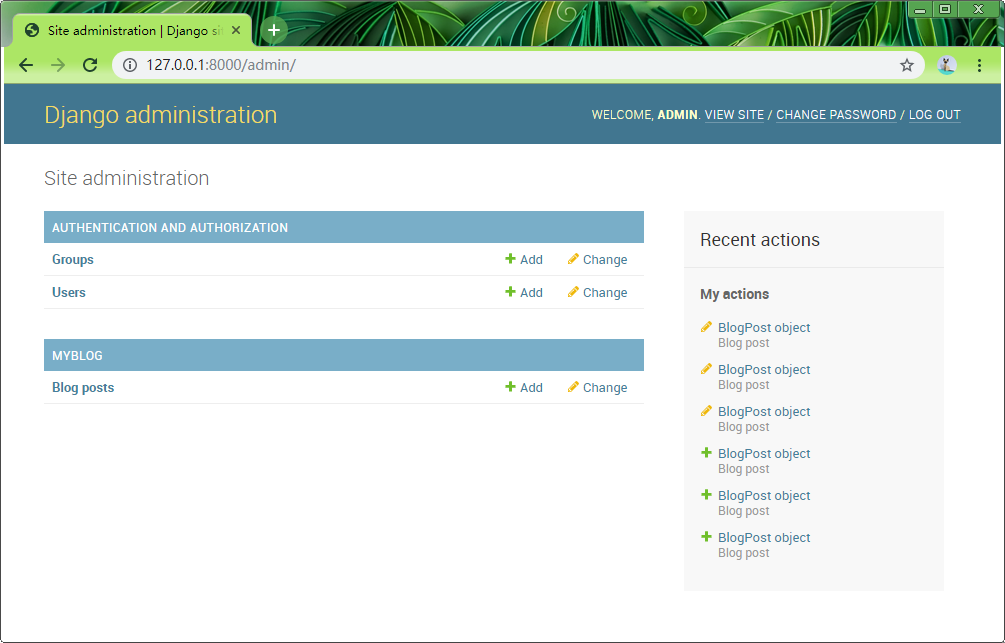Change Groups entries
The height and width of the screenshot is (643, 1005).
[597, 260]
